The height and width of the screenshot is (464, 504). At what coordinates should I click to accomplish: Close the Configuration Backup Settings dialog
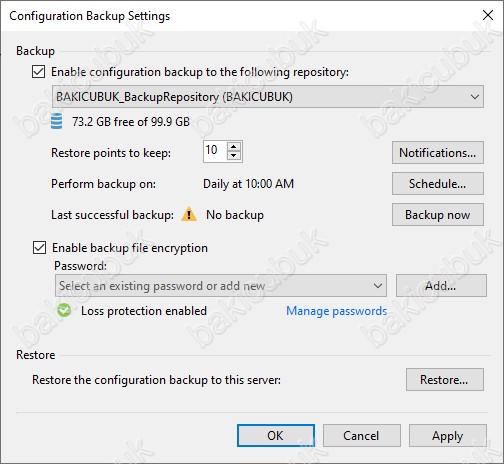pos(488,15)
